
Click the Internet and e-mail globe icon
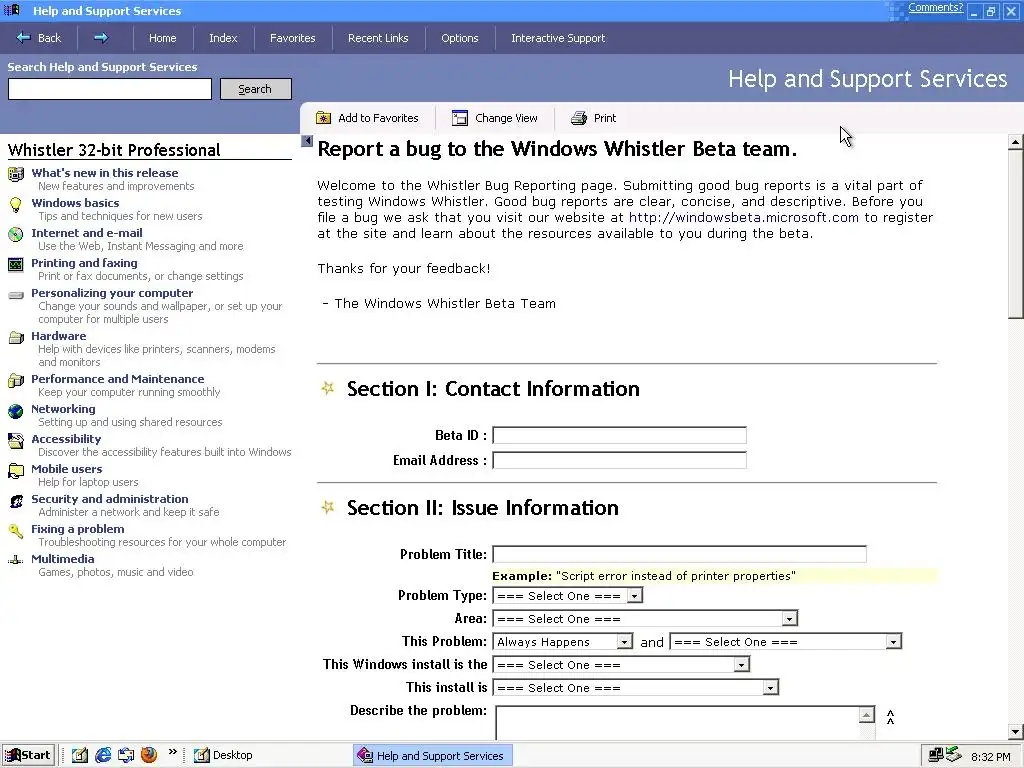pyautogui.click(x=16, y=234)
